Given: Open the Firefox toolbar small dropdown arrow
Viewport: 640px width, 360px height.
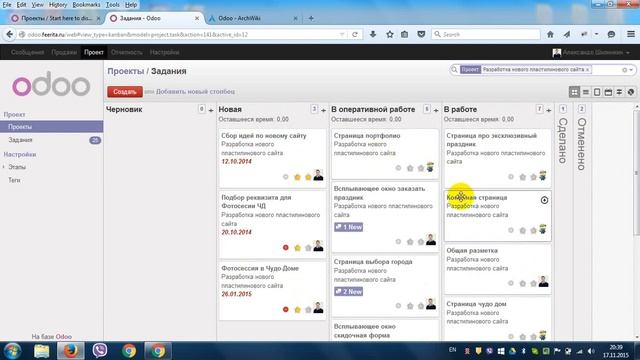Looking at the screenshot, I should pos(596,34).
